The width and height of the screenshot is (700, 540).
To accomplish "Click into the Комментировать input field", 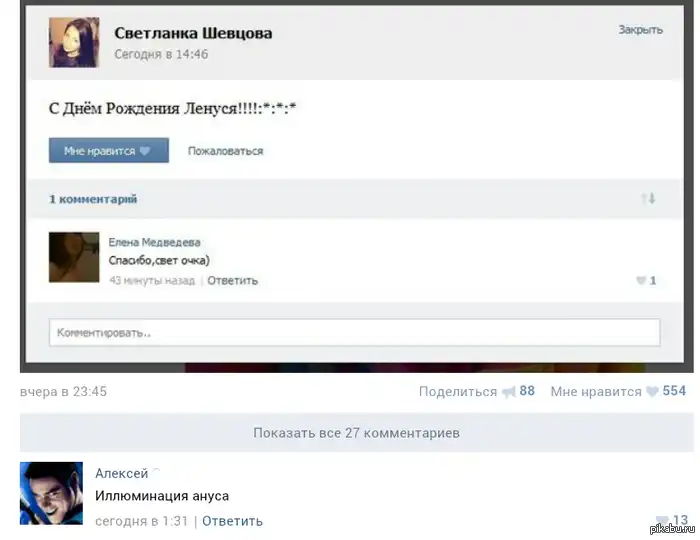I will (x=354, y=332).
